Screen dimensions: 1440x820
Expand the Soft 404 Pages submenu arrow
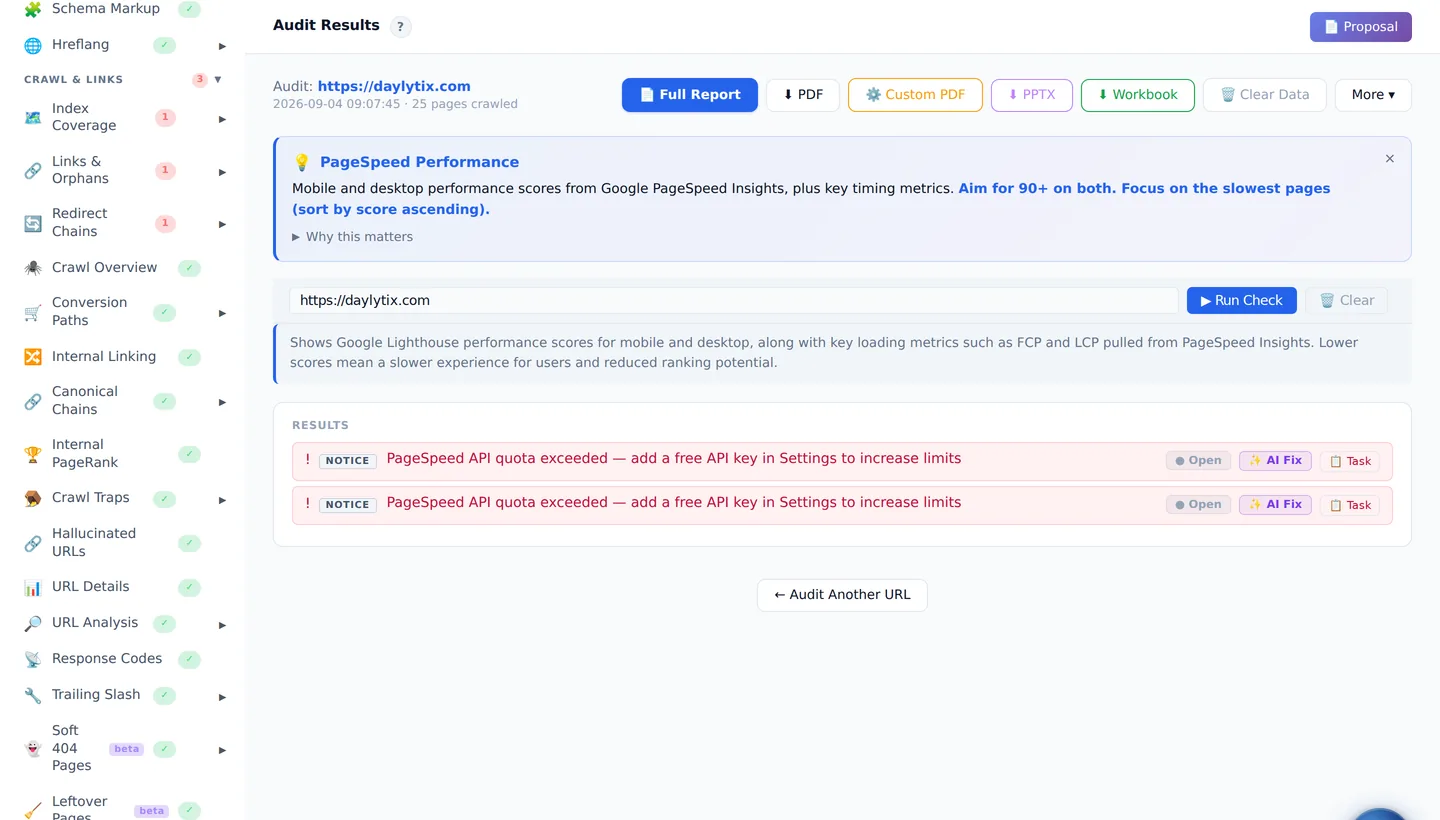pyautogui.click(x=222, y=750)
